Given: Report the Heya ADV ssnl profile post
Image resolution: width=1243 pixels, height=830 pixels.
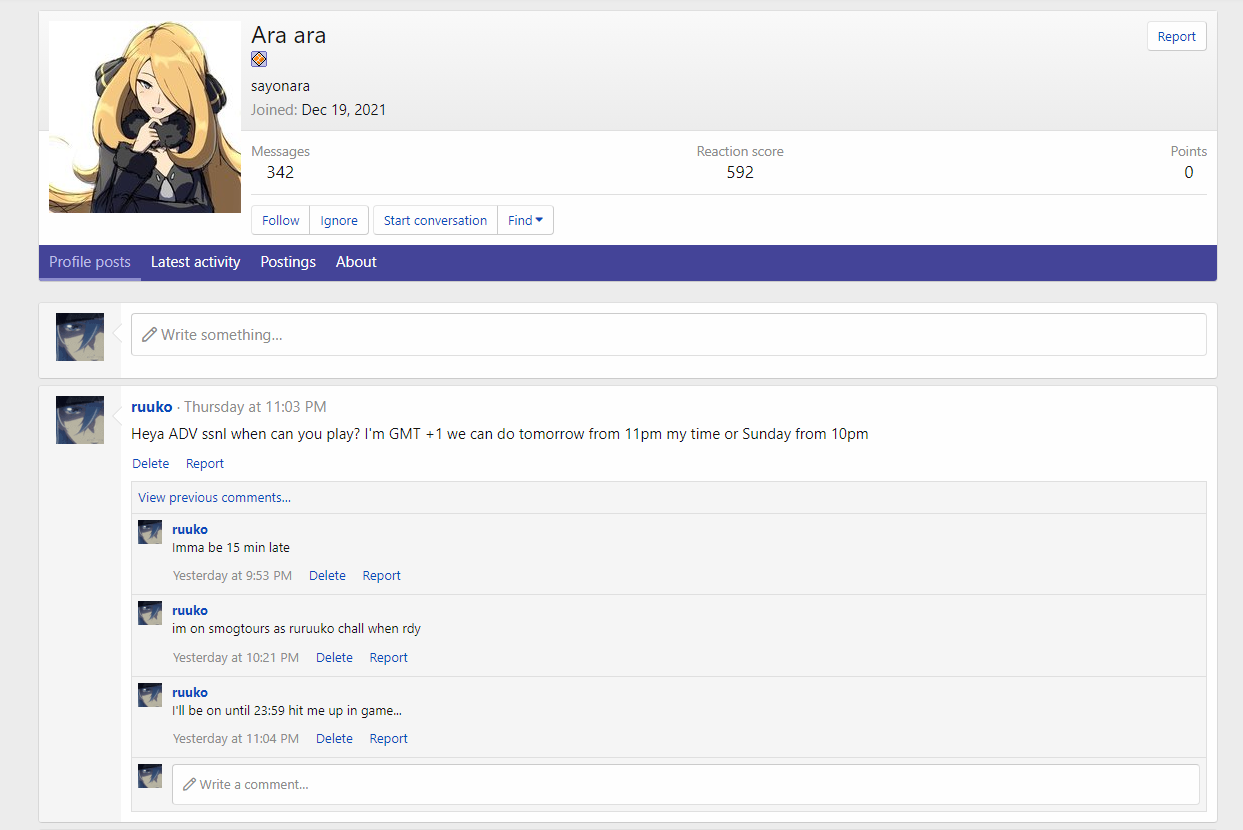Looking at the screenshot, I should [x=205, y=463].
